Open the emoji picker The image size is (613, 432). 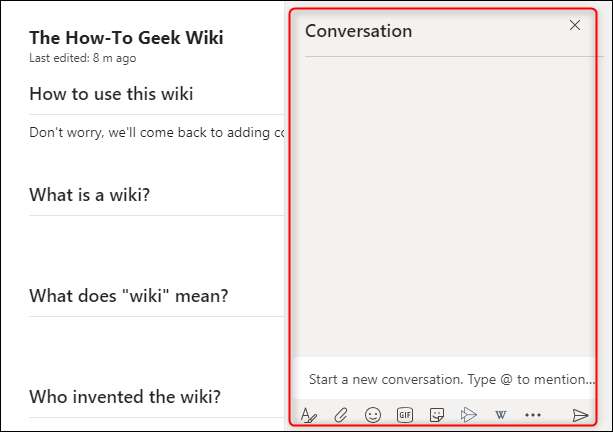coord(373,415)
